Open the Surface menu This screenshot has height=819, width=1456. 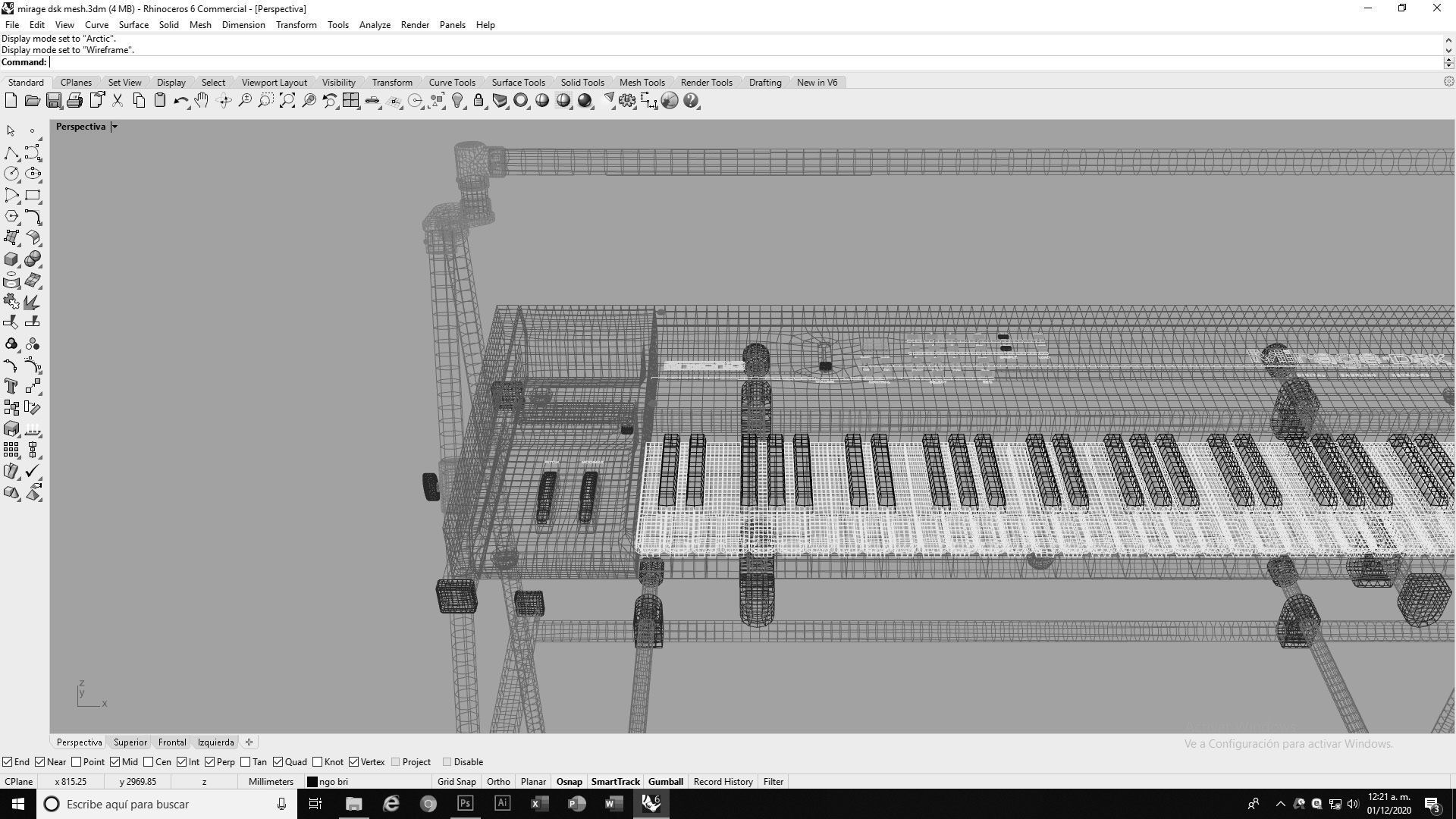point(133,25)
